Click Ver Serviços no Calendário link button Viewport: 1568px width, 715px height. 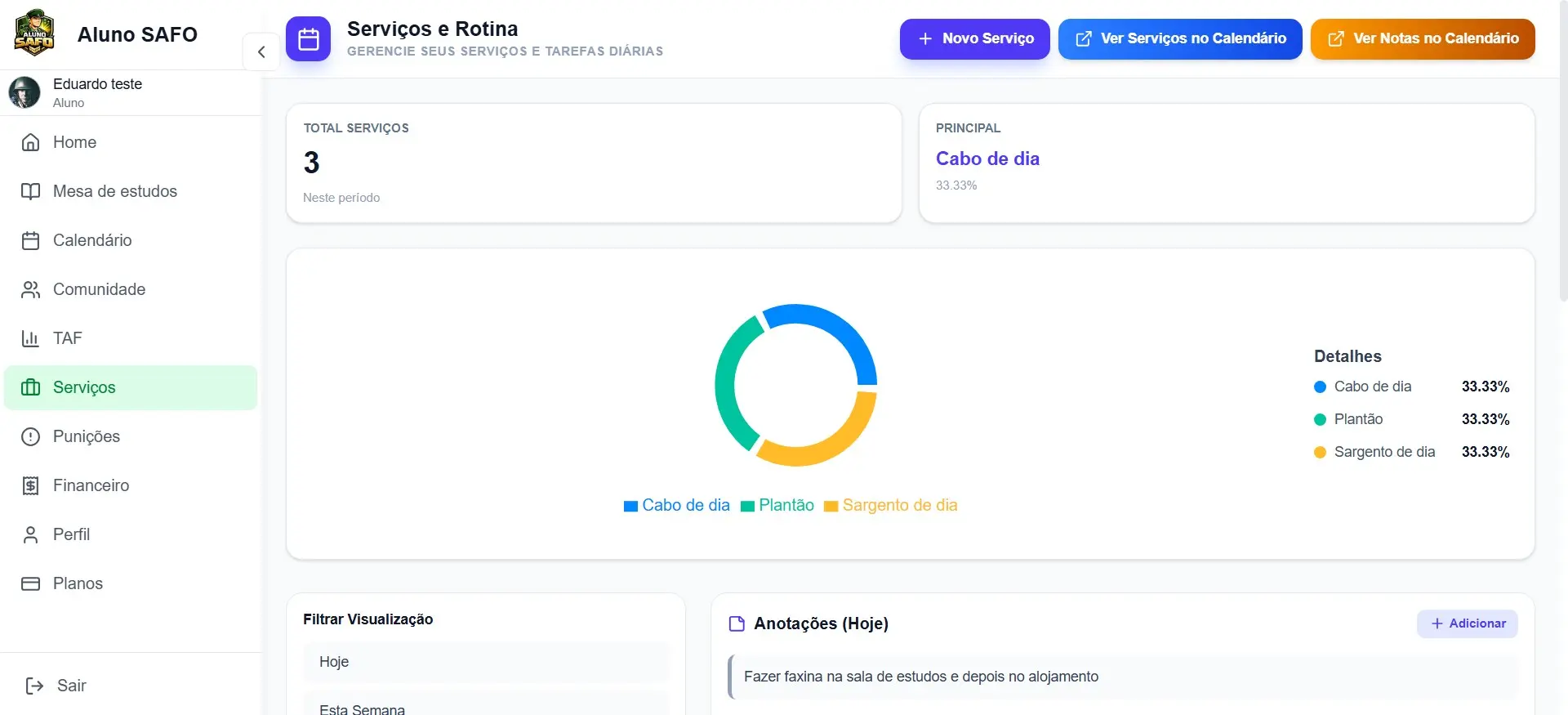1180,39
